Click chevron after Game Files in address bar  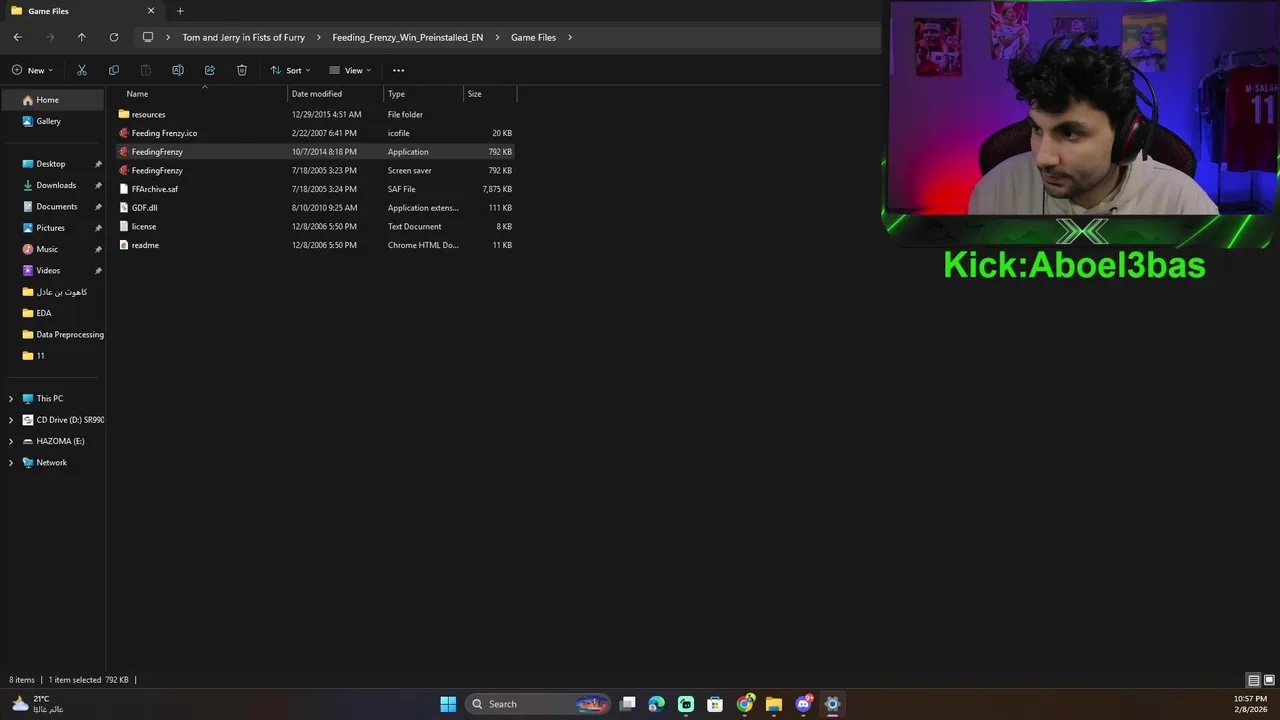570,37
